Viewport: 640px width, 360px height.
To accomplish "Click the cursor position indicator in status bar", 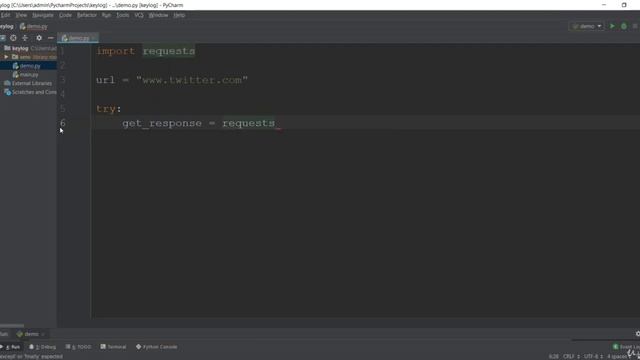I will pyautogui.click(x=553, y=356).
